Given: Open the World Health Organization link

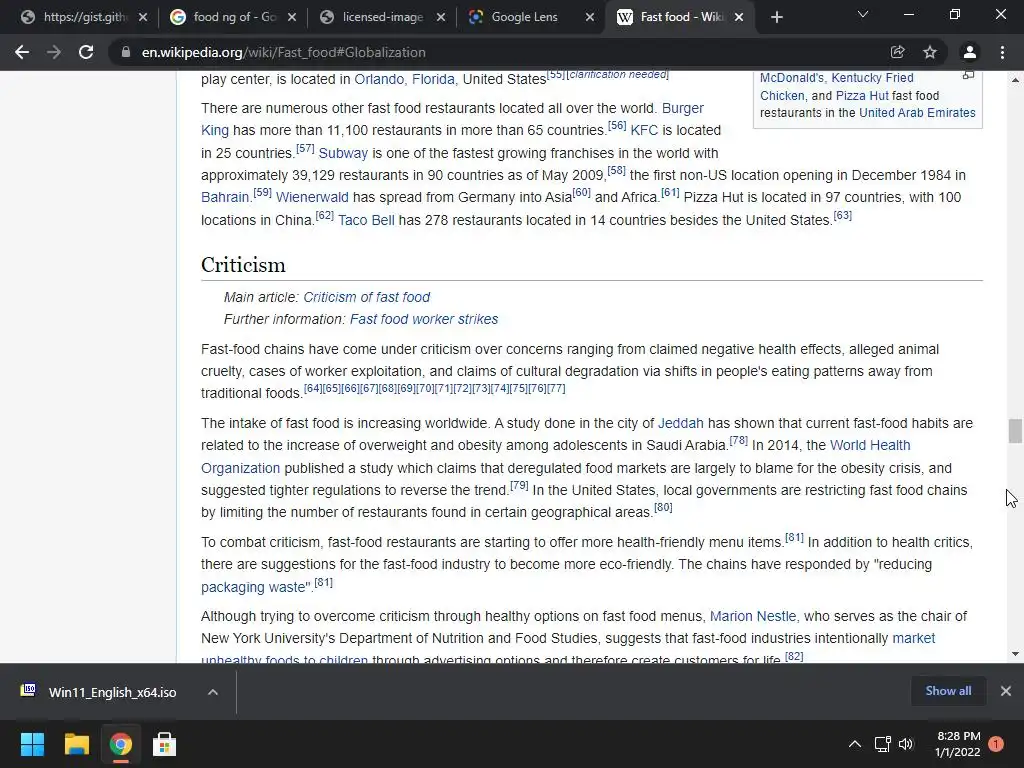Looking at the screenshot, I should pos(870,445).
